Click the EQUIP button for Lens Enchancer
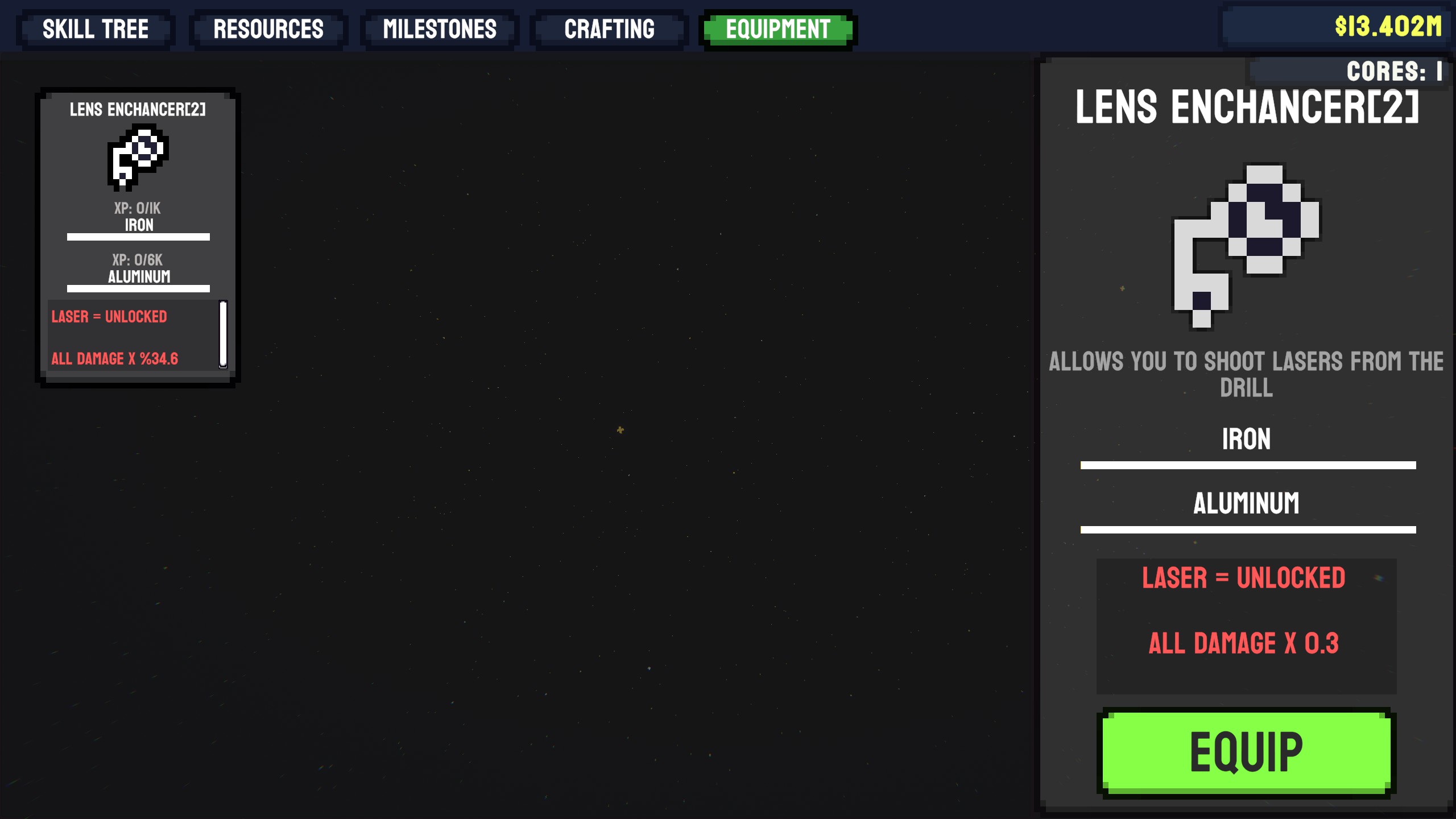Screen dimensions: 1456x819 click(1245, 751)
